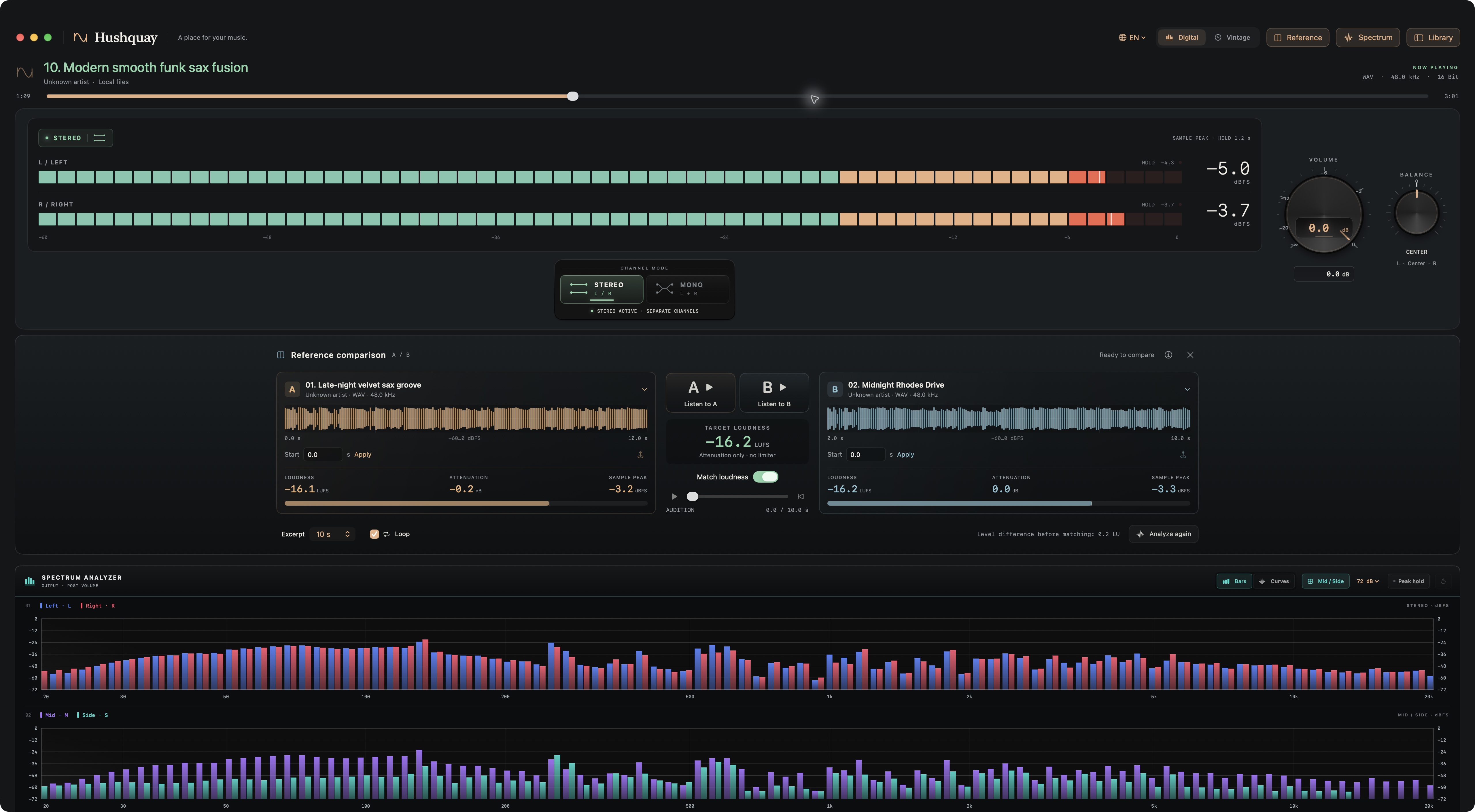The image size is (1475, 812).
Task: Click Apply for track A start
Action: coord(362,455)
